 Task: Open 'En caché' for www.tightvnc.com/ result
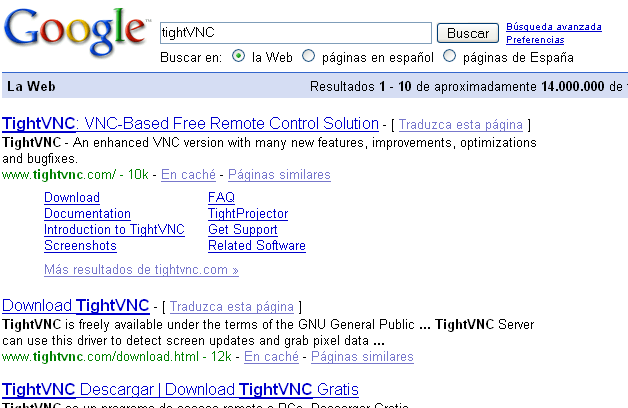[188, 175]
